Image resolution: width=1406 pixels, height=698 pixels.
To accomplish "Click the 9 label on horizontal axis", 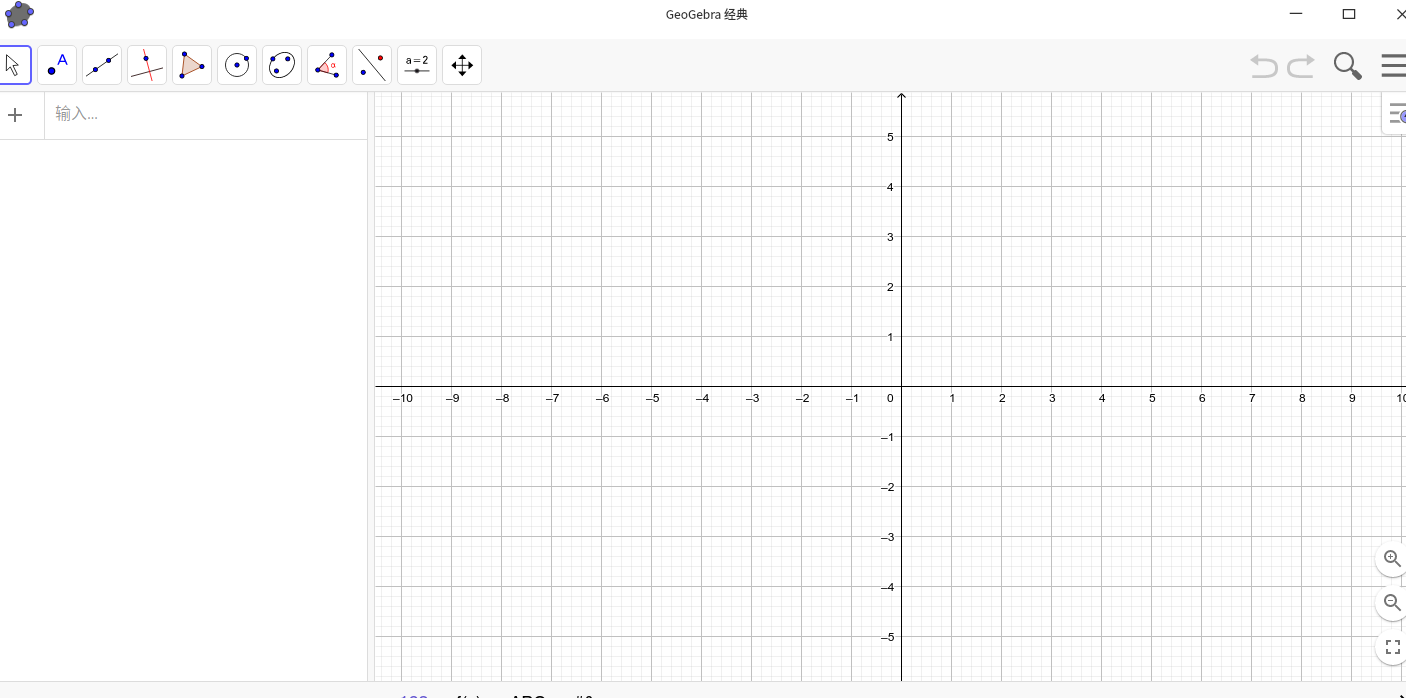I will point(1352,398).
